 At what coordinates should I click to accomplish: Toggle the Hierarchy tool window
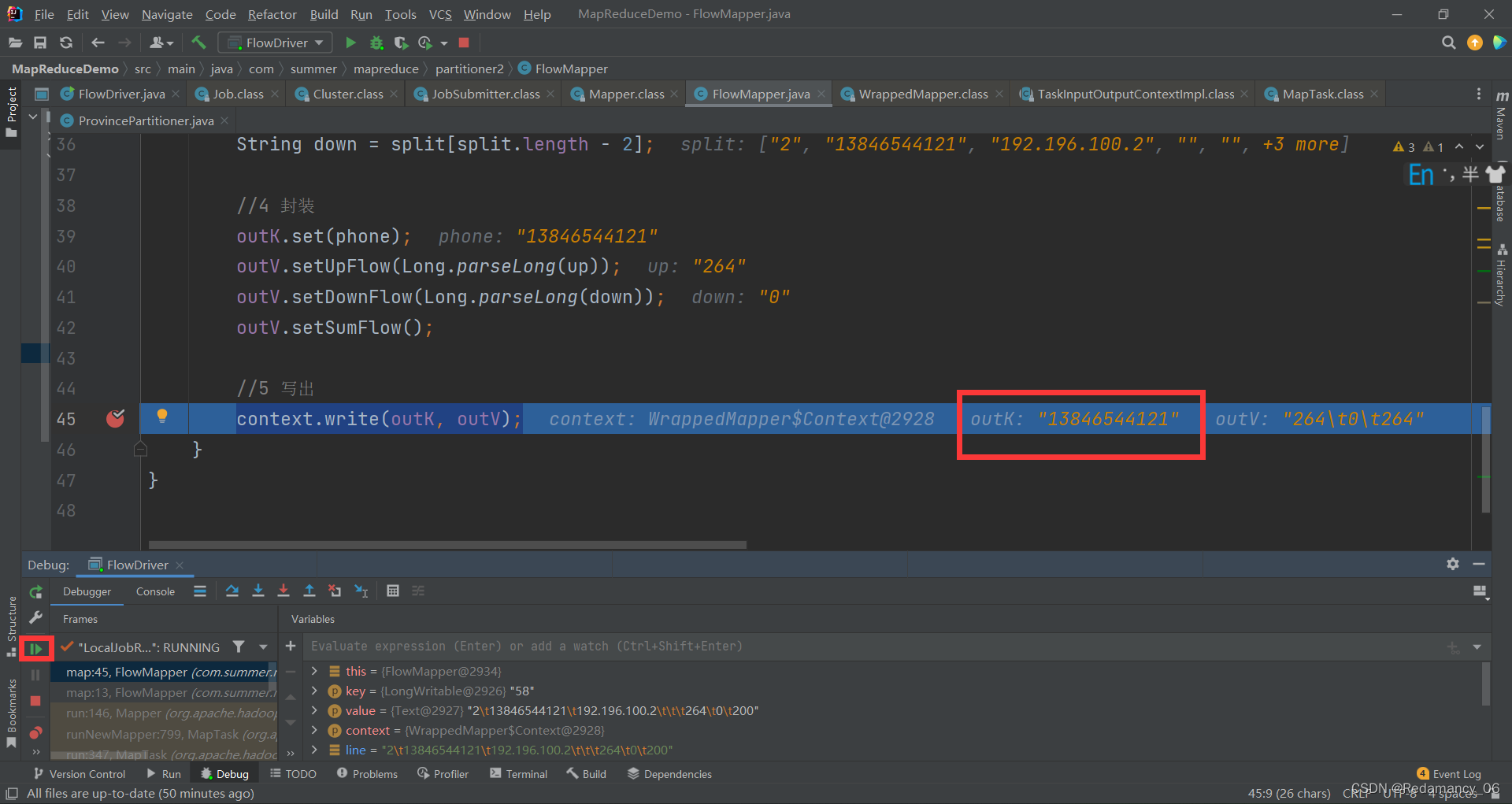(x=1502, y=276)
